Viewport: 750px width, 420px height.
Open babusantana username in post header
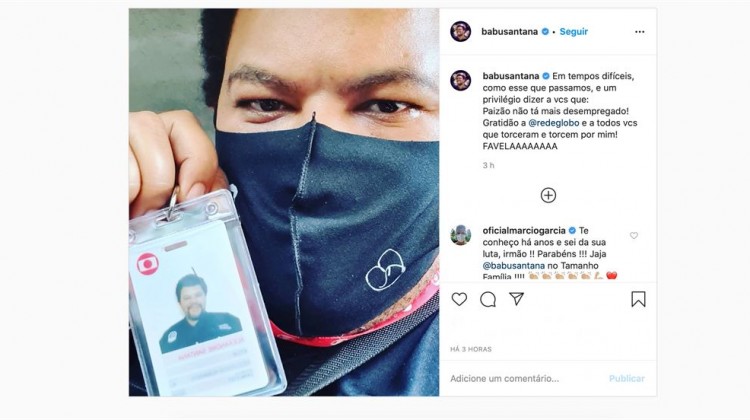coord(509,32)
